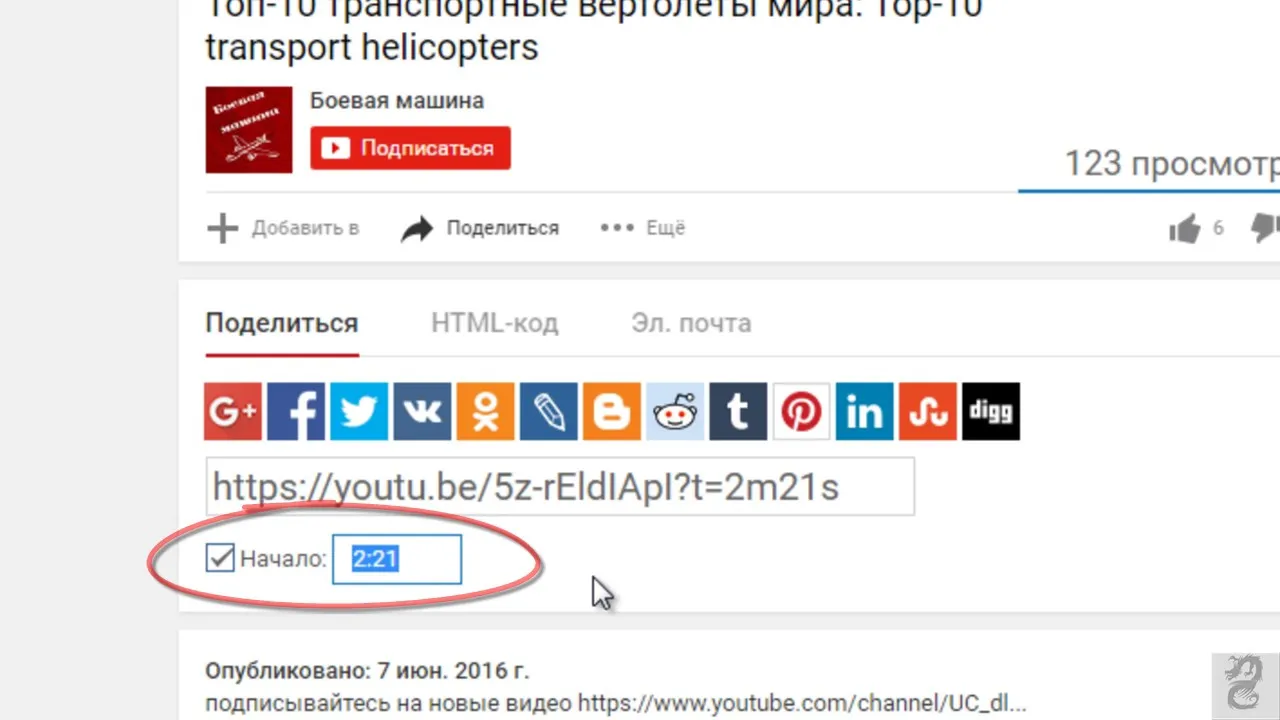Share via Google+ icon
The width and height of the screenshot is (1280, 720).
(232, 411)
